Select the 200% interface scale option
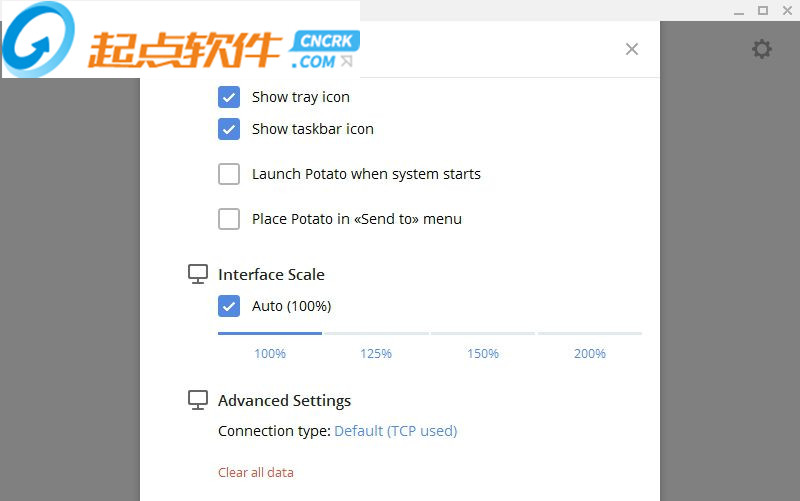800x501 pixels. tap(590, 354)
